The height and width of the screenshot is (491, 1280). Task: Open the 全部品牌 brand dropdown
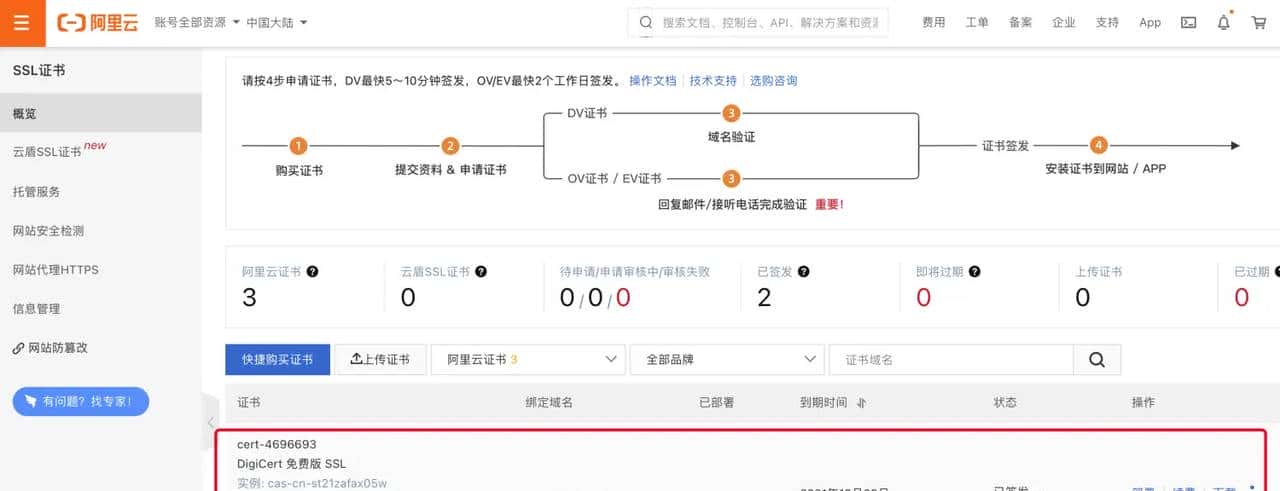click(727, 360)
